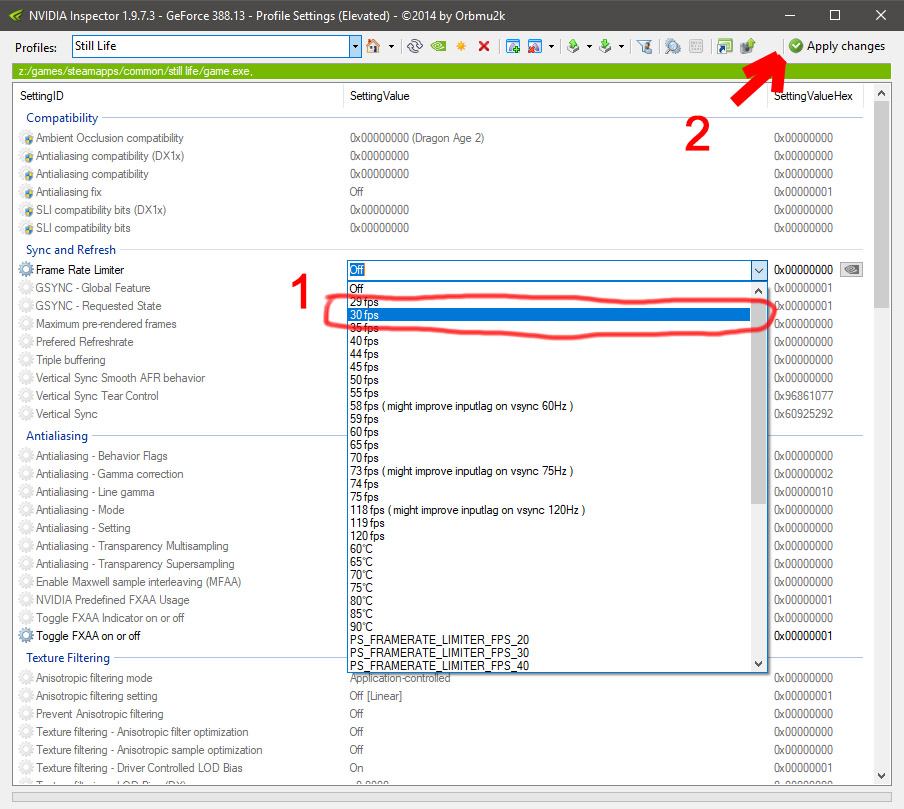Click gear icon beside Antialiasing - Mode

[x=26, y=510]
